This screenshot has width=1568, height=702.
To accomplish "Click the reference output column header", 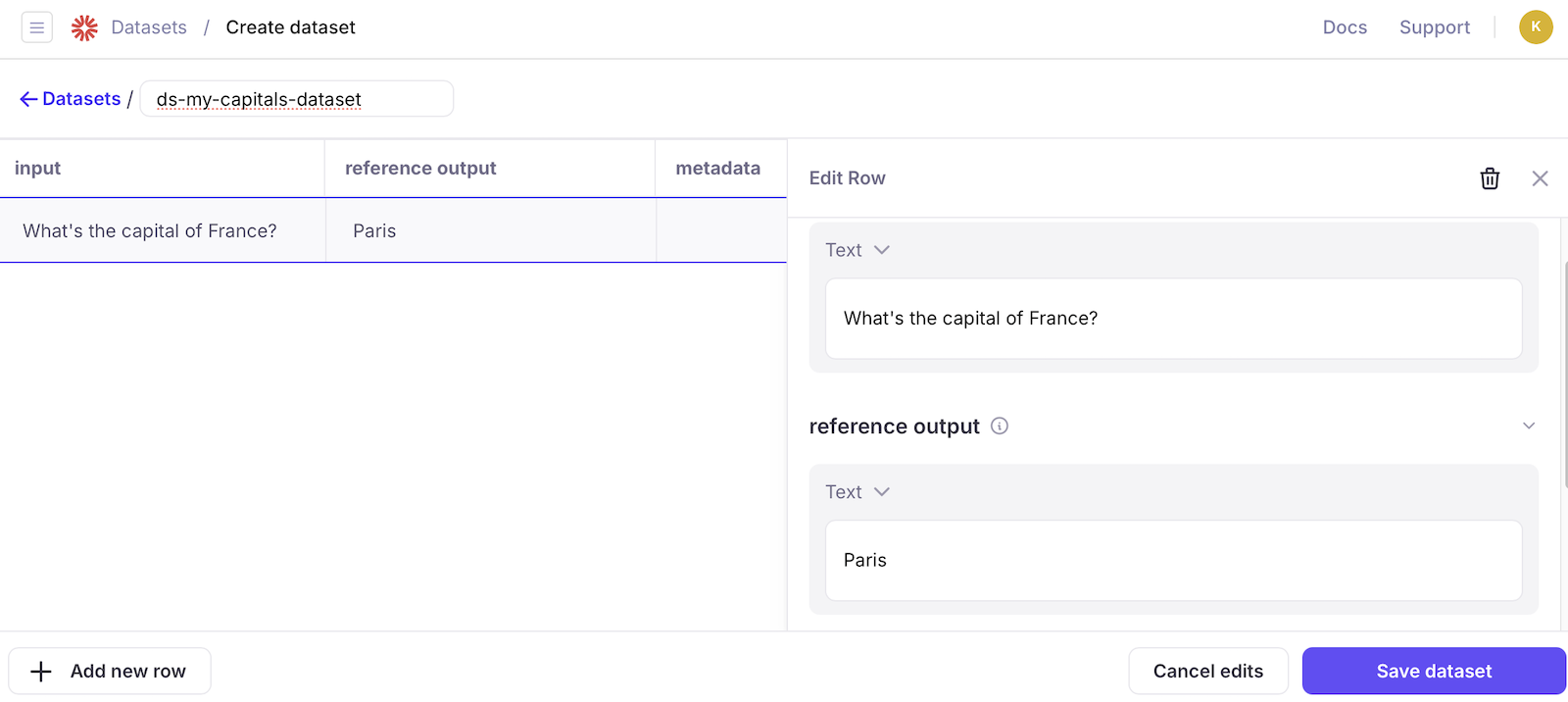I will [x=490, y=169].
